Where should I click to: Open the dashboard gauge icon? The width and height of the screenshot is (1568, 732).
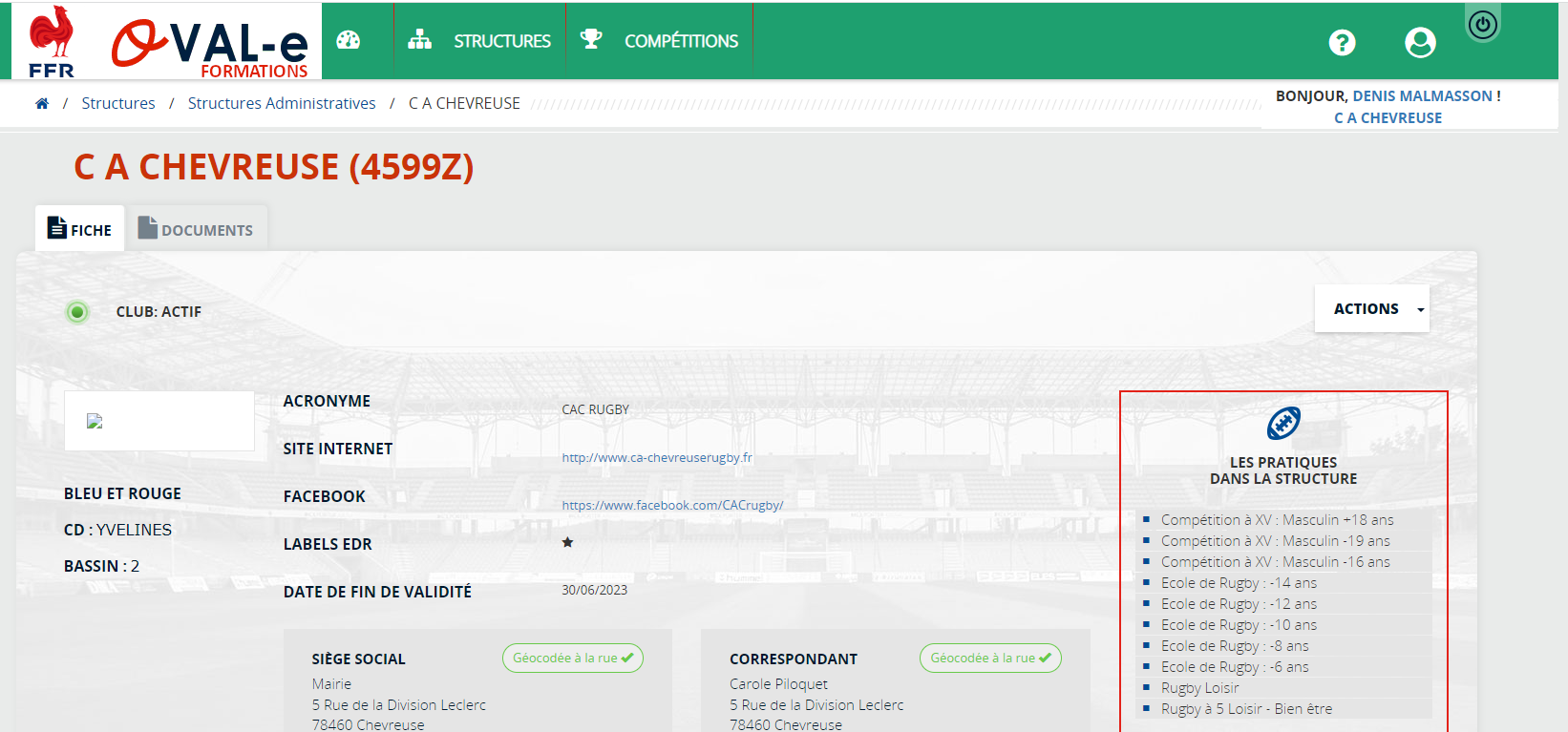click(x=349, y=40)
